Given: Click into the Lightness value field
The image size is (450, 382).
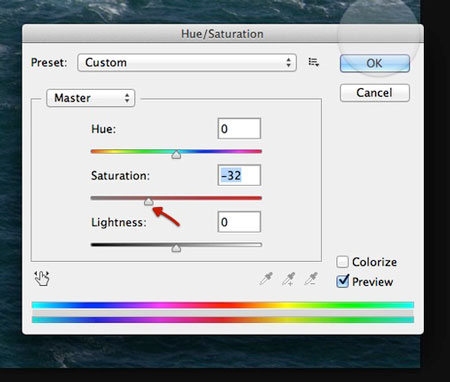Looking at the screenshot, I should [x=239, y=222].
